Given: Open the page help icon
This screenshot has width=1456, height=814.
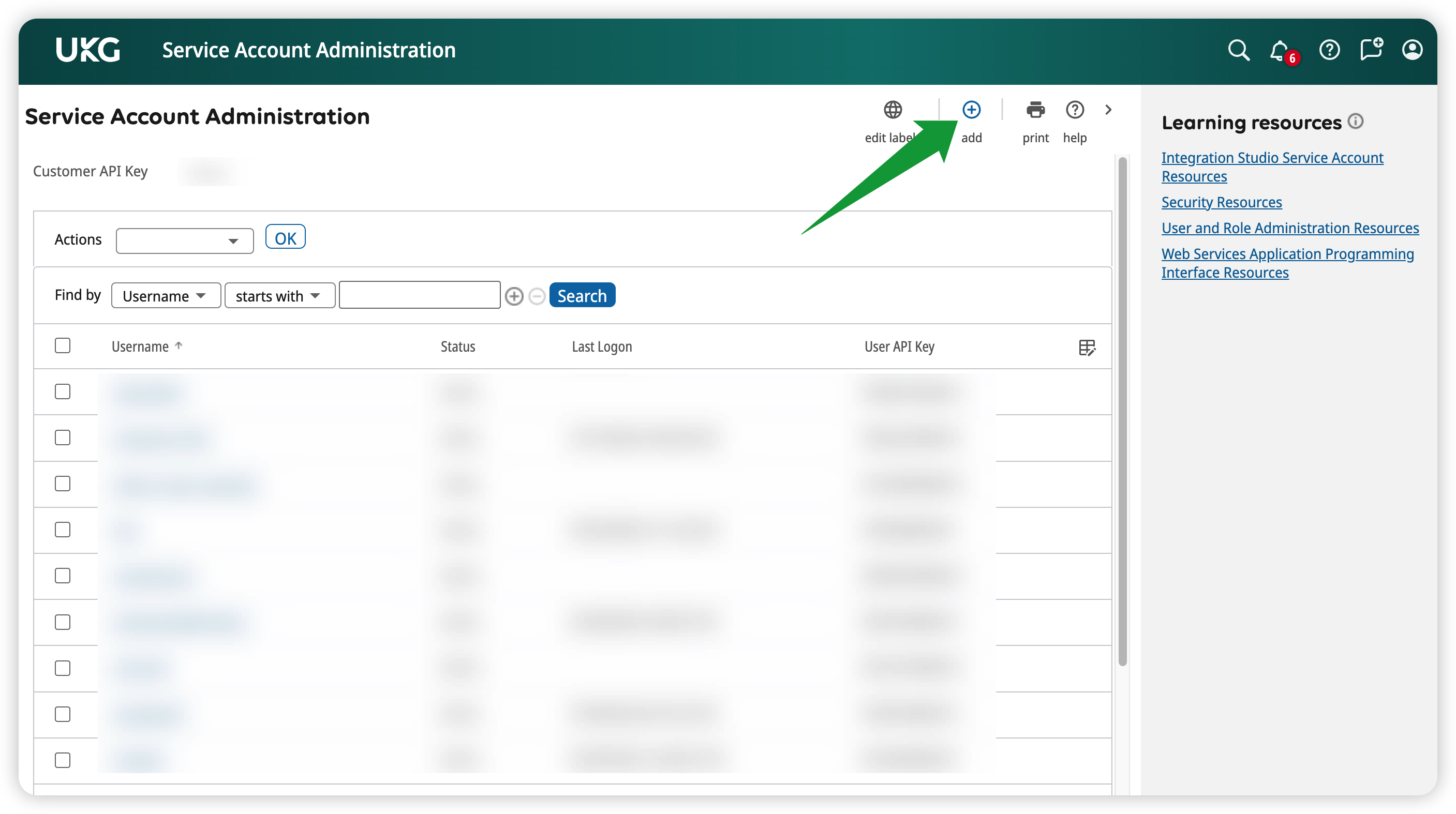Looking at the screenshot, I should point(1074,110).
